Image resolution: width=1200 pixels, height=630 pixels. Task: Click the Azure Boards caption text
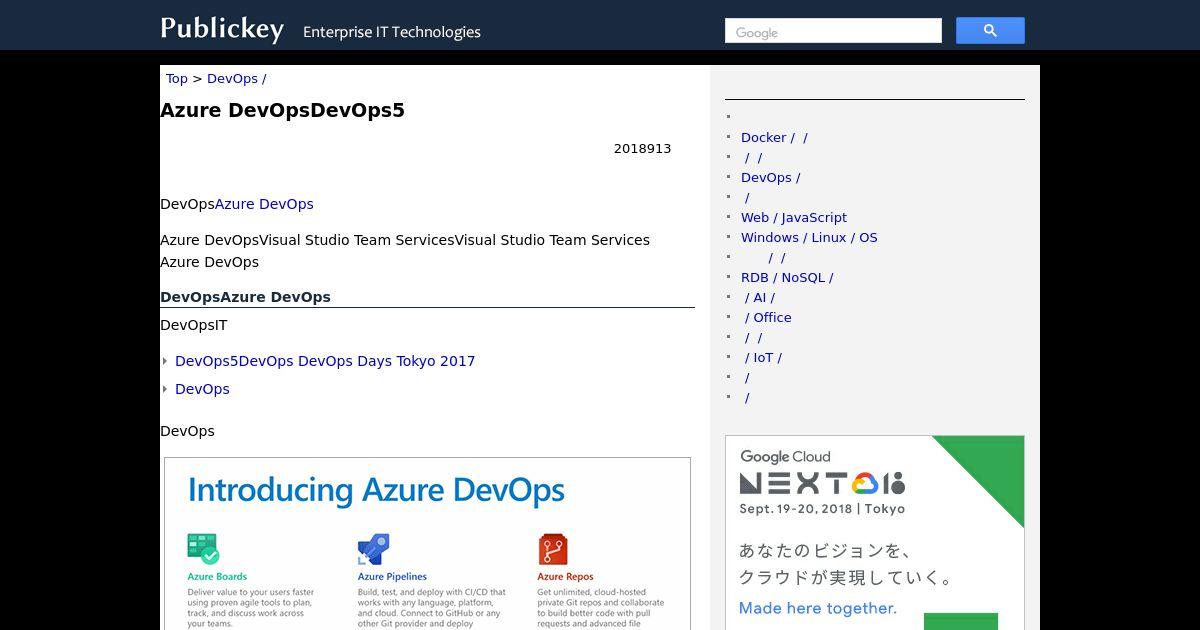point(217,577)
